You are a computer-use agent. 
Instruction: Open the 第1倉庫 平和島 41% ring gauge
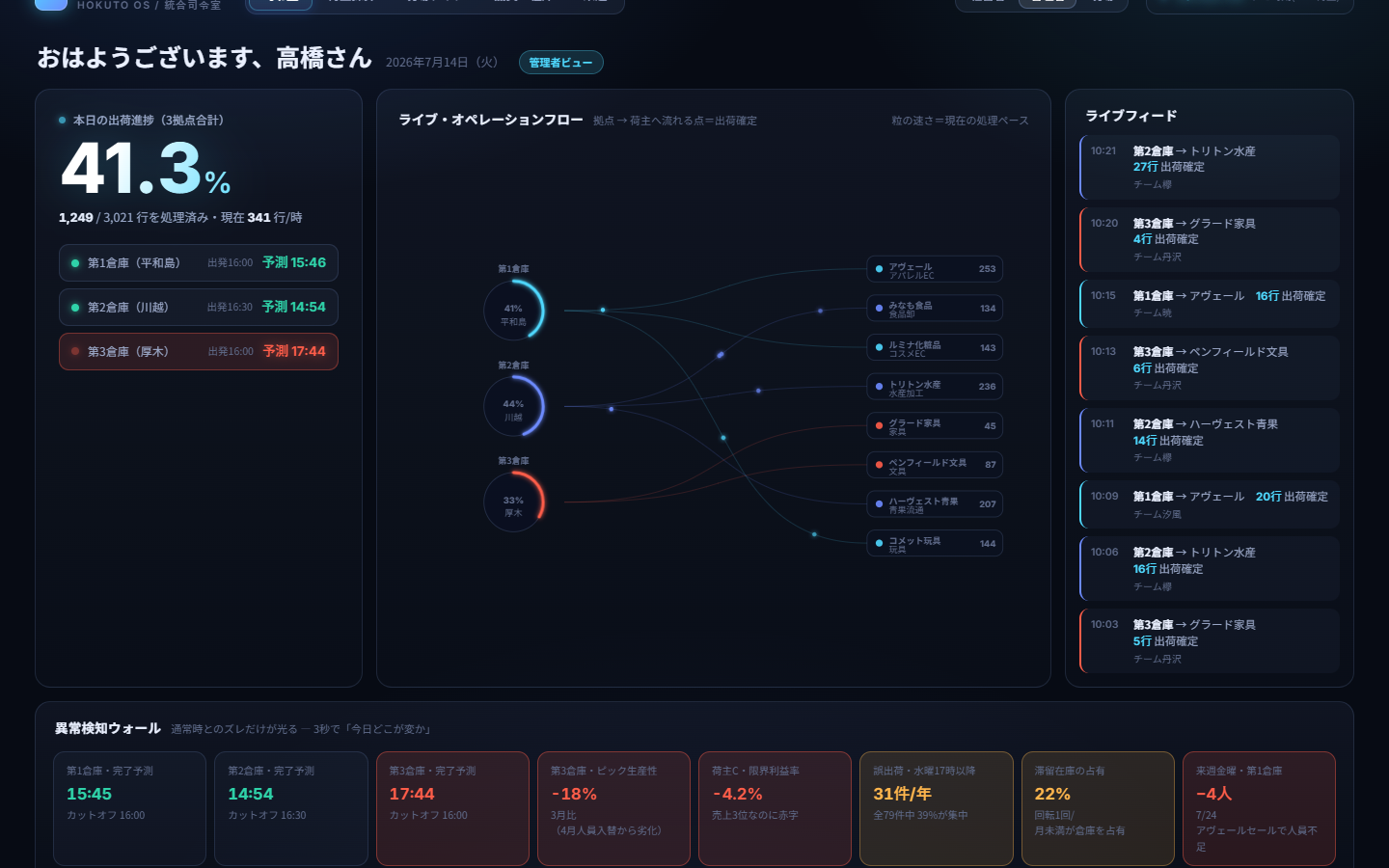[514, 310]
